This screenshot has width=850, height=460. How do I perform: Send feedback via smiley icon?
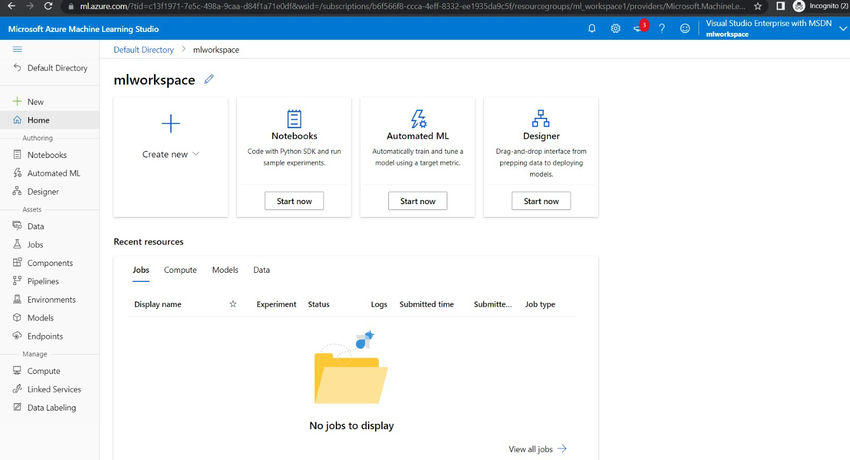coord(685,28)
